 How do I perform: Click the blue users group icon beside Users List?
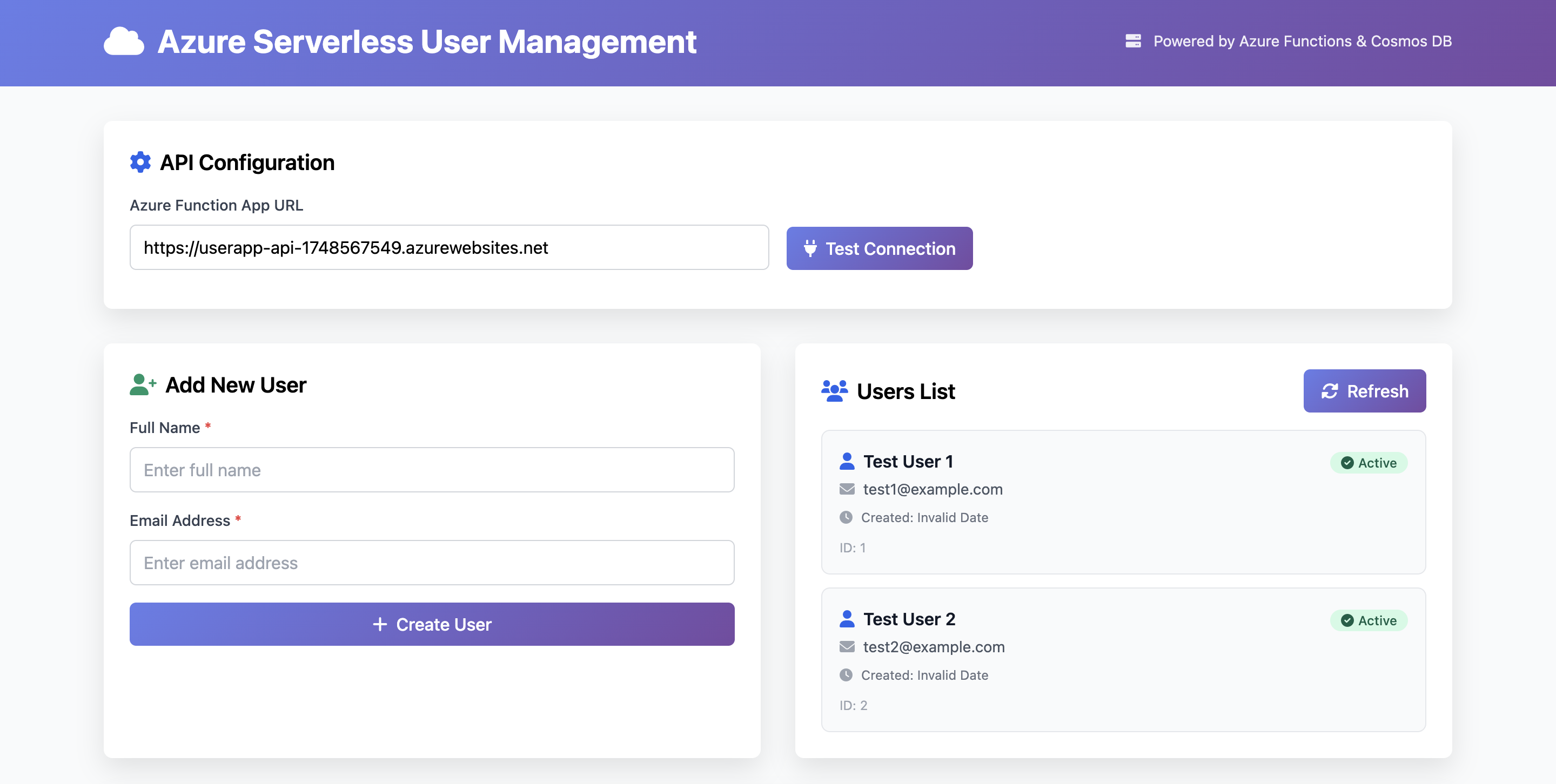click(x=834, y=390)
